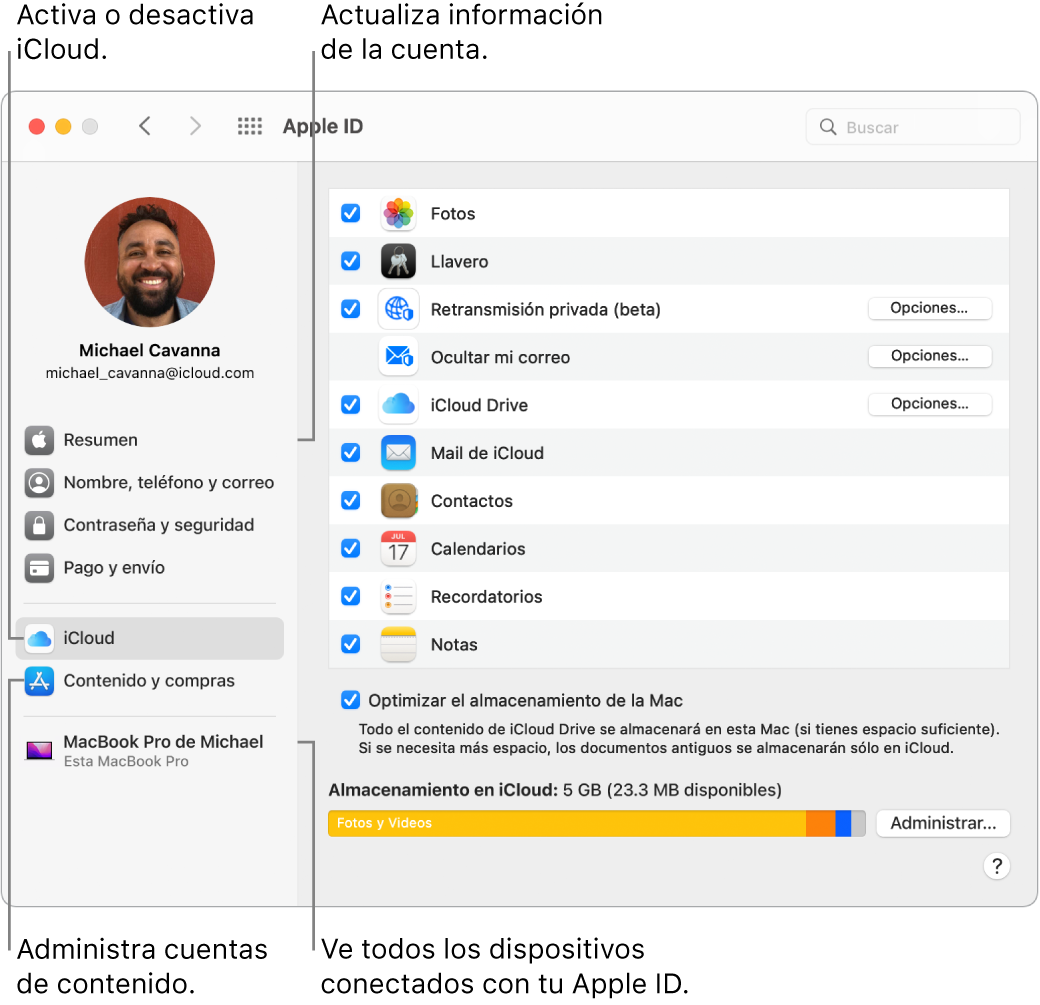The width and height of the screenshot is (1040, 1005).
Task: Disable the Notas checkbox
Action: [351, 644]
